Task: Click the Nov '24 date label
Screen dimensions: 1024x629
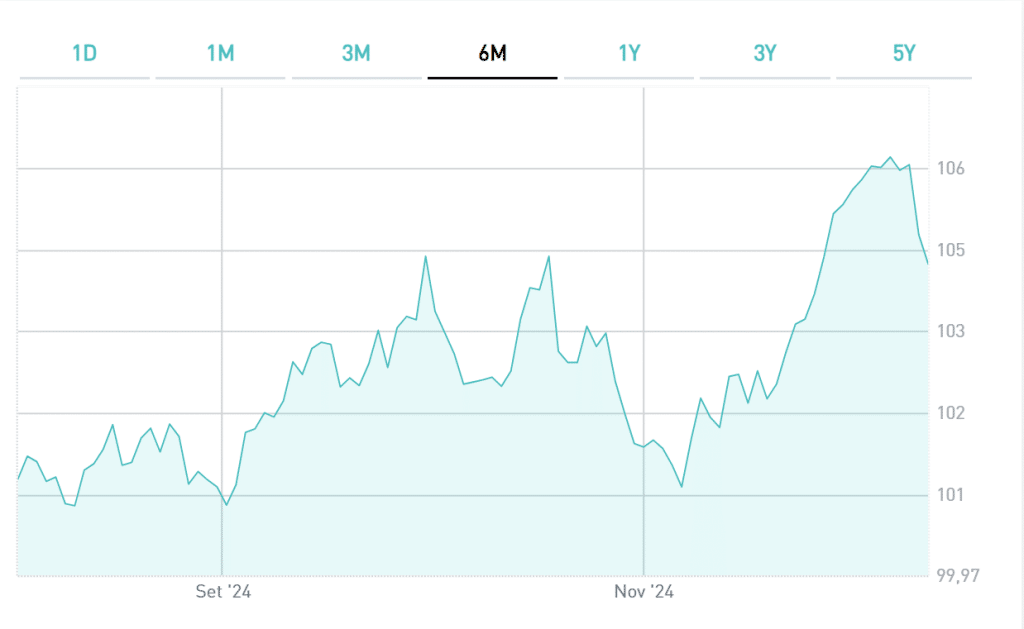Action: click(x=645, y=592)
